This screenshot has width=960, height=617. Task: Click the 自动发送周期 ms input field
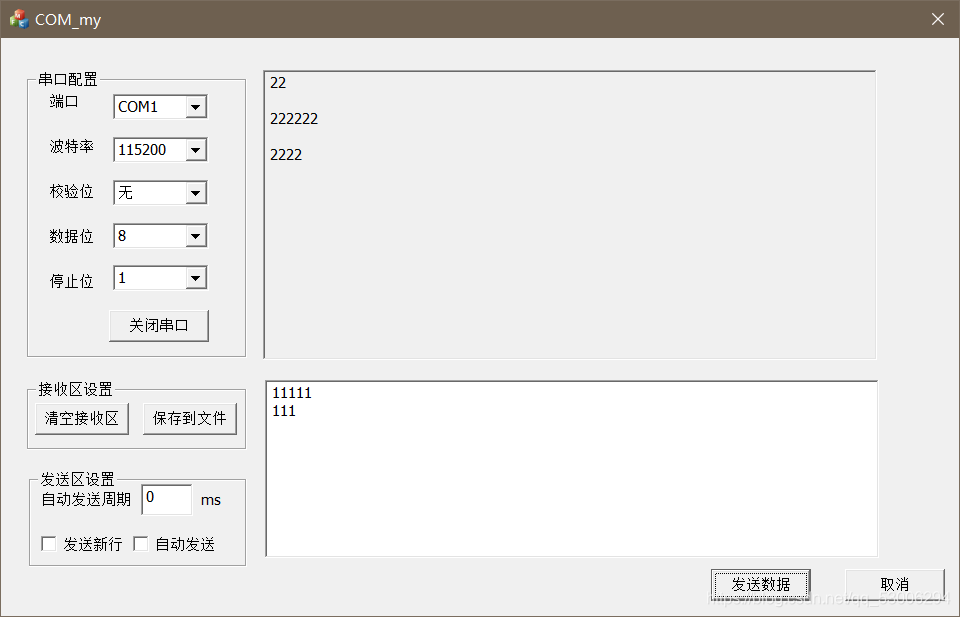(167, 499)
